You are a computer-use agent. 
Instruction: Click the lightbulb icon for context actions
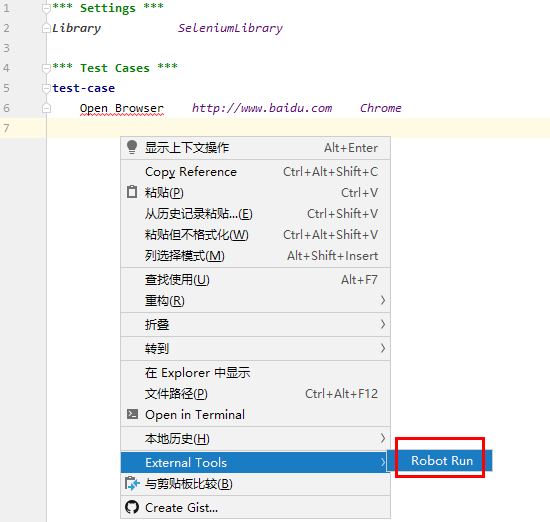coord(132,147)
